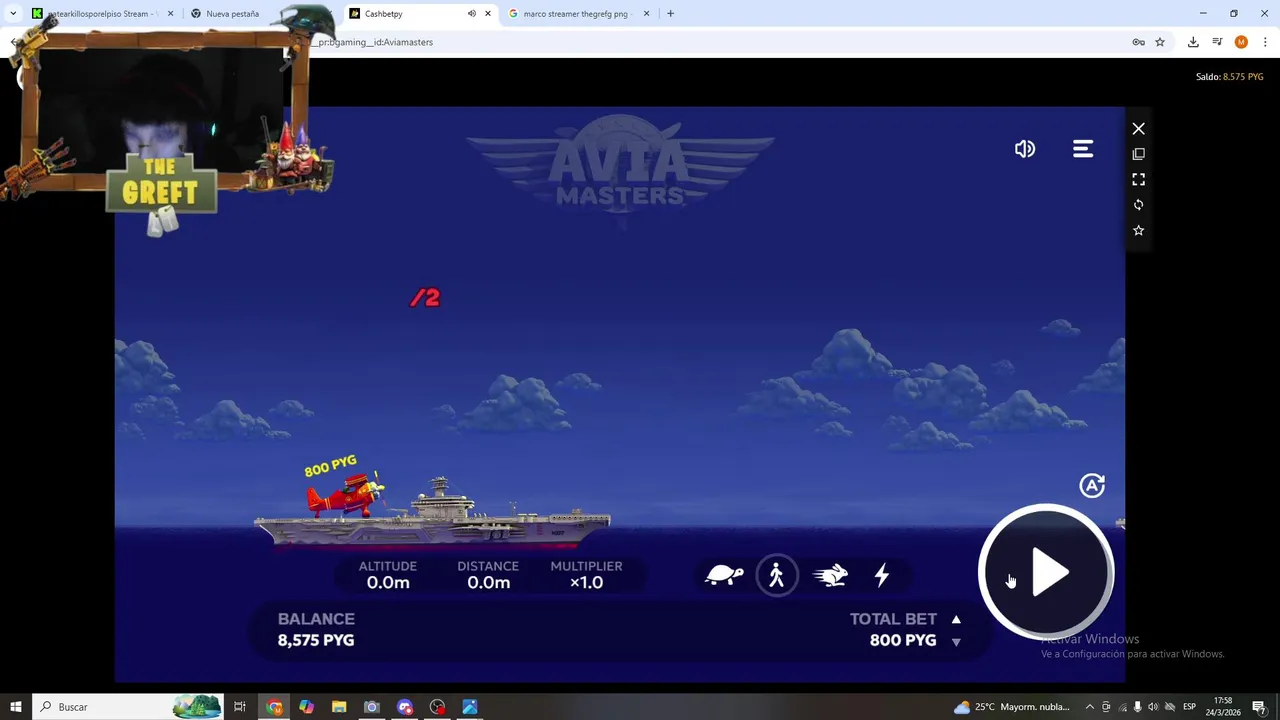Click the DISTANCE 0.0m readout

488,575
